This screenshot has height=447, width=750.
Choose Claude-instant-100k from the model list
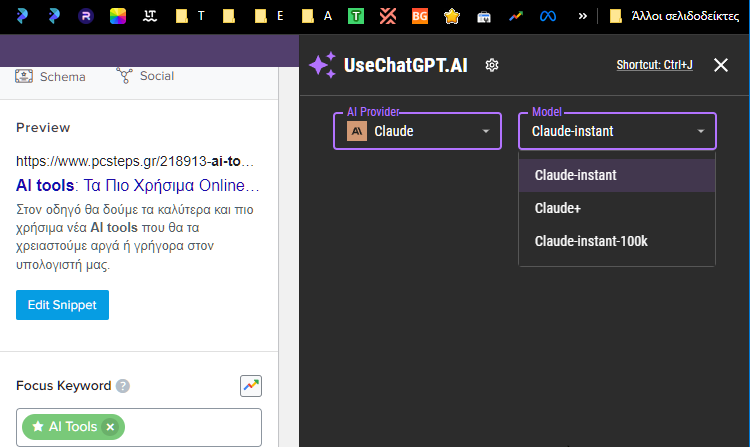pos(617,241)
